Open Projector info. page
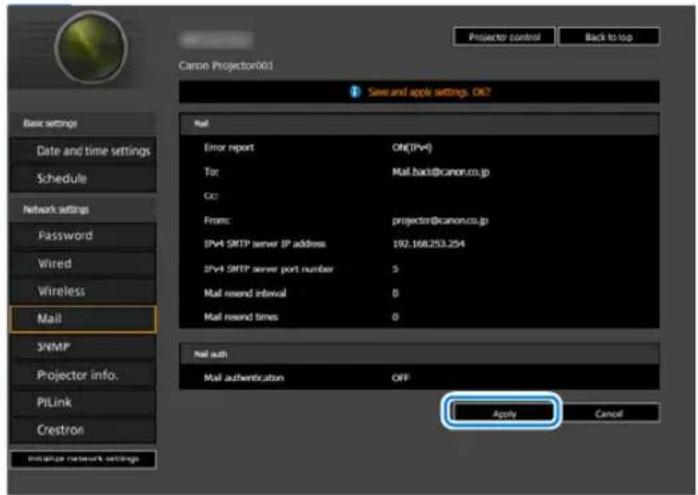This screenshot has width=698, height=495. [83, 375]
